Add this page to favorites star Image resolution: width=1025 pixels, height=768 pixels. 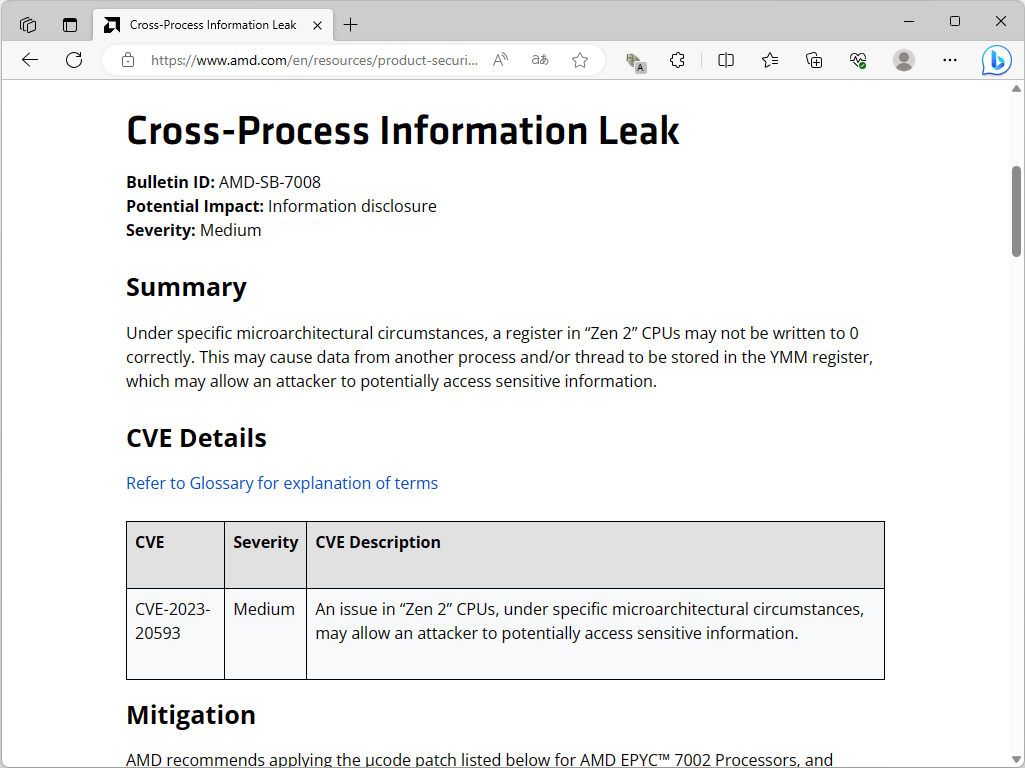click(x=580, y=60)
